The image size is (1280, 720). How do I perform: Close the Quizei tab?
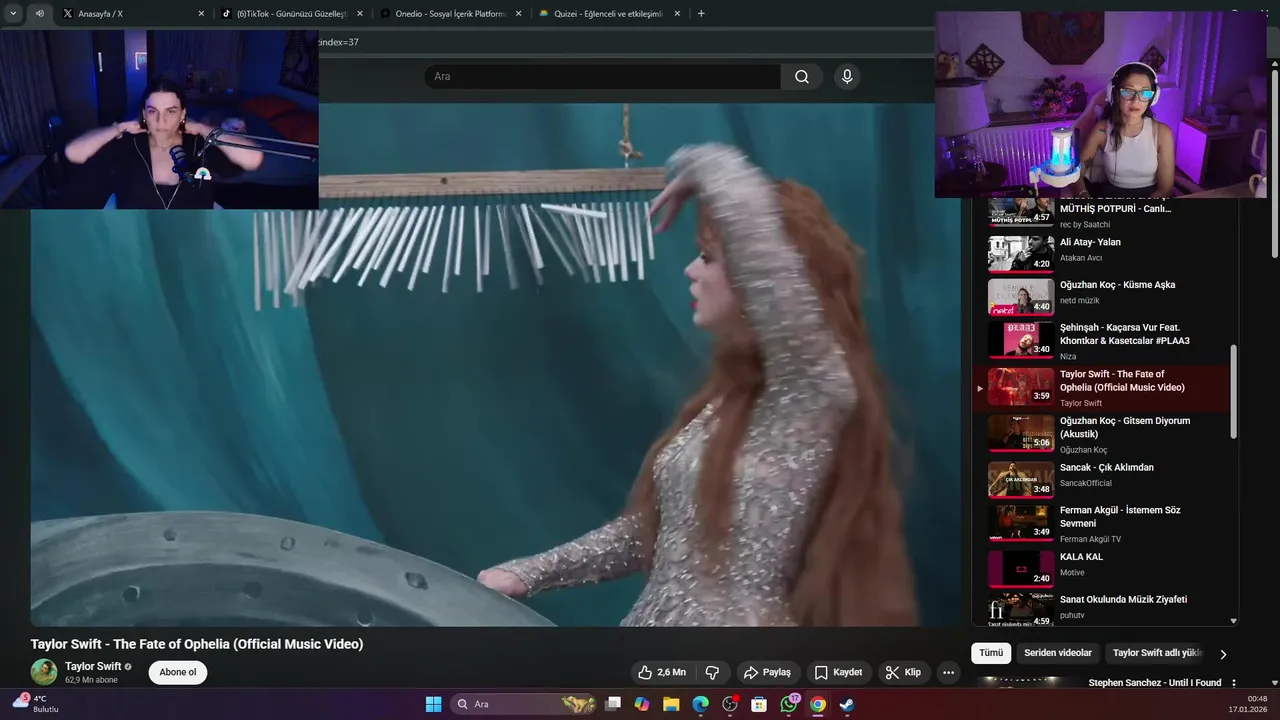pos(677,14)
